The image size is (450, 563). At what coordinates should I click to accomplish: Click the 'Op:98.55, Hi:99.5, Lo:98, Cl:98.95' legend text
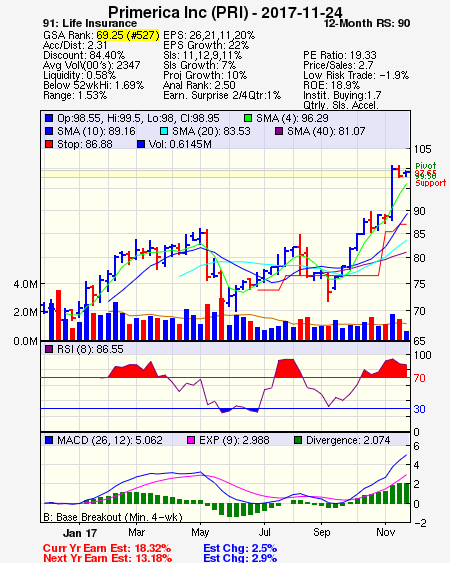138,118
